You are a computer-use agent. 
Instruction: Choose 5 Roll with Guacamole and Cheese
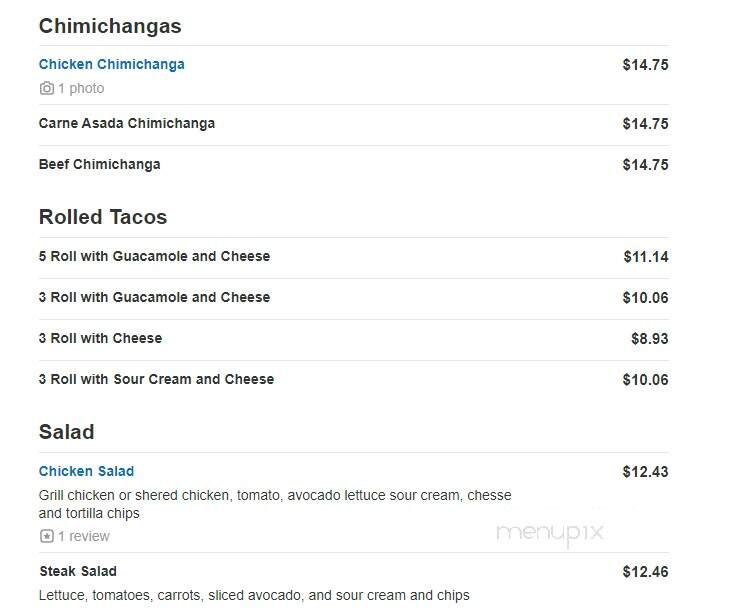154,256
